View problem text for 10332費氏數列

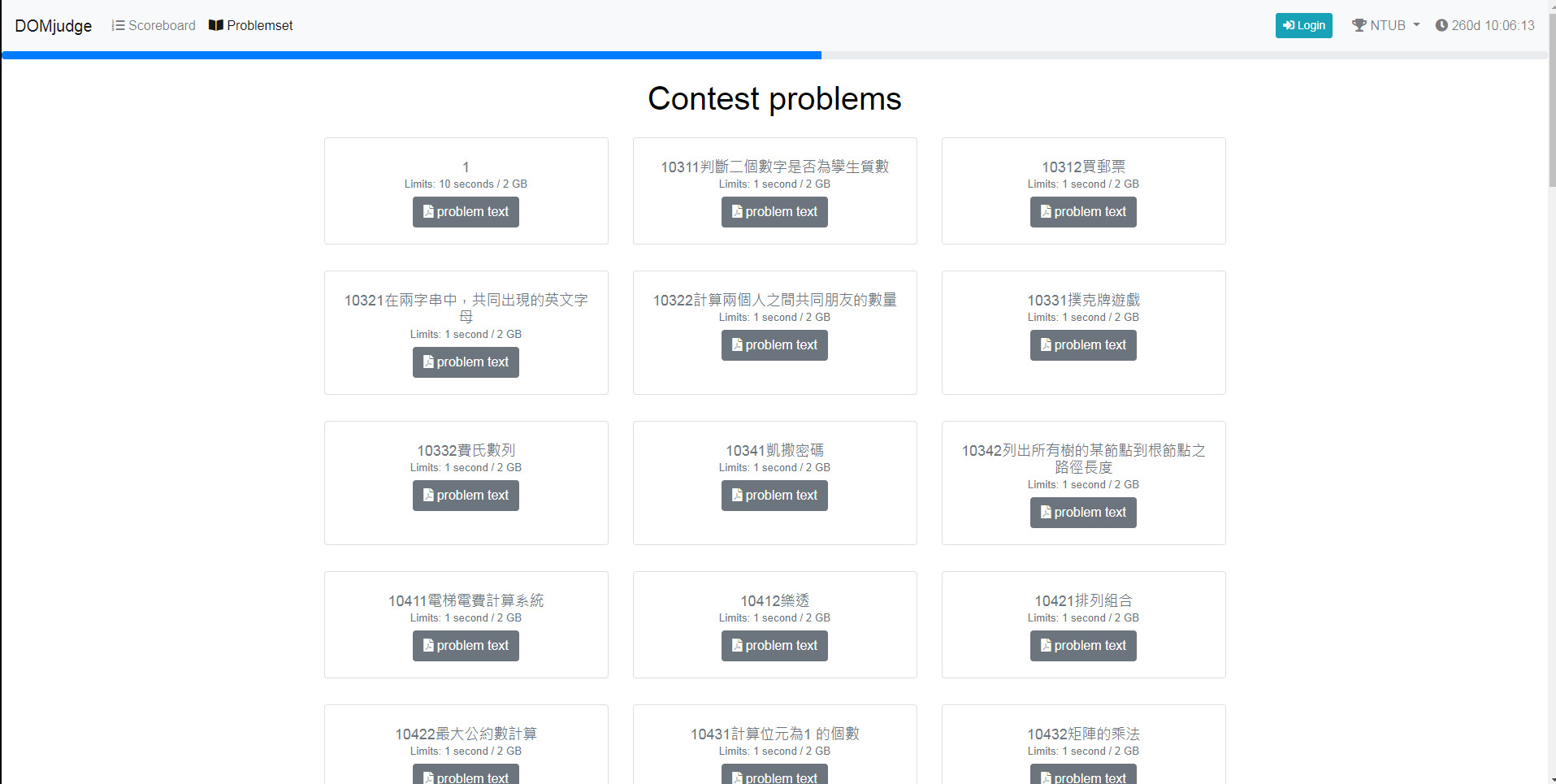coord(466,496)
